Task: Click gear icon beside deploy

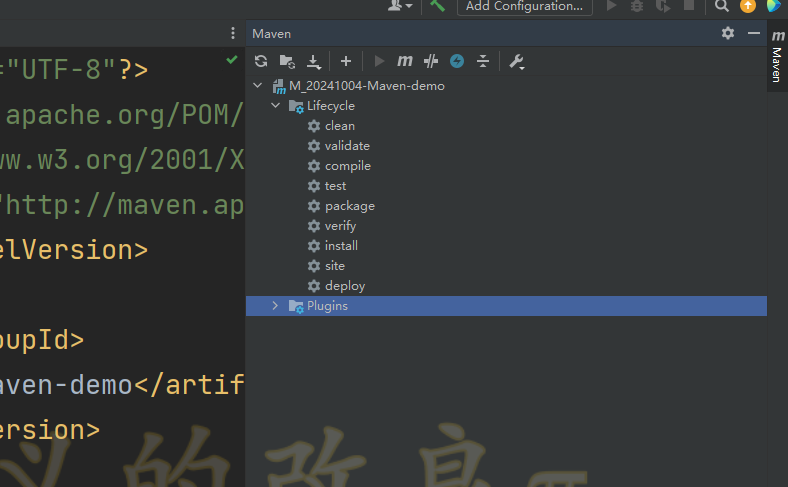Action: (314, 286)
